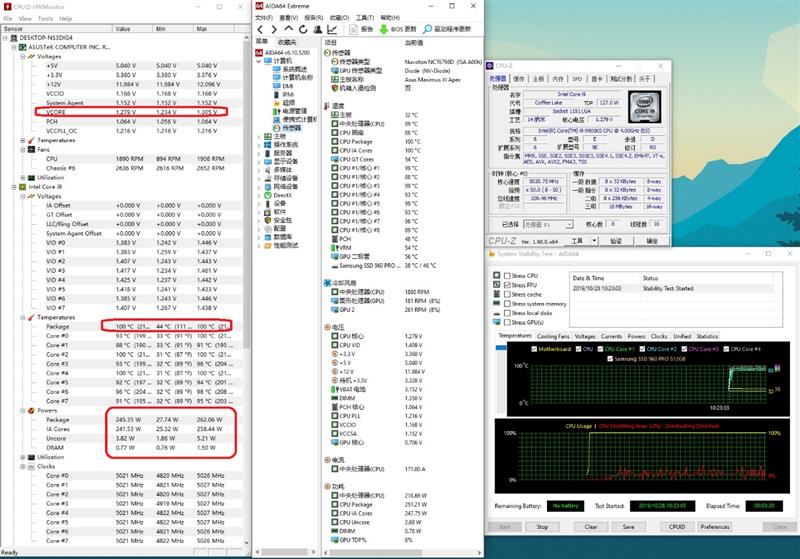
Task: Collapse the VCORE Voltages tree node
Action: tap(23, 57)
